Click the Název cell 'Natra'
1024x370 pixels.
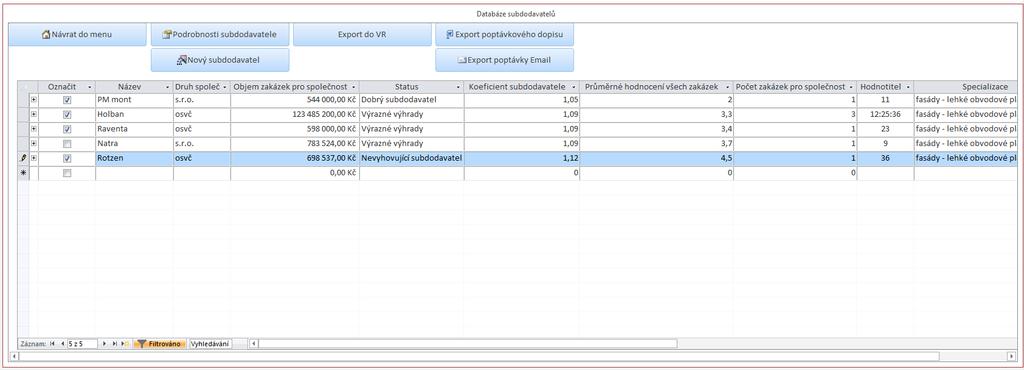tap(134, 144)
